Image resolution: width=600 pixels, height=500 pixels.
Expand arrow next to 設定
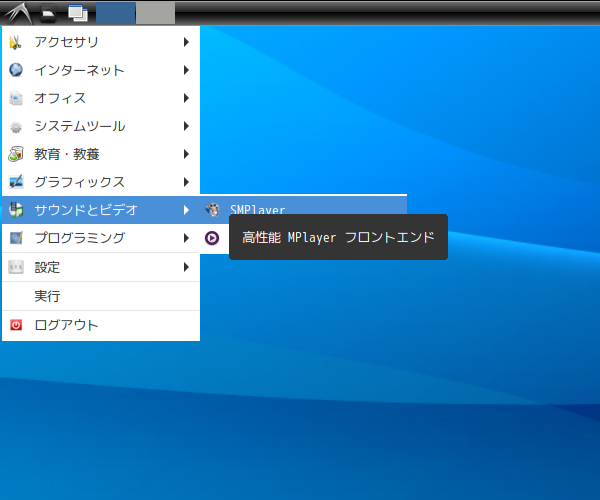tap(186, 267)
